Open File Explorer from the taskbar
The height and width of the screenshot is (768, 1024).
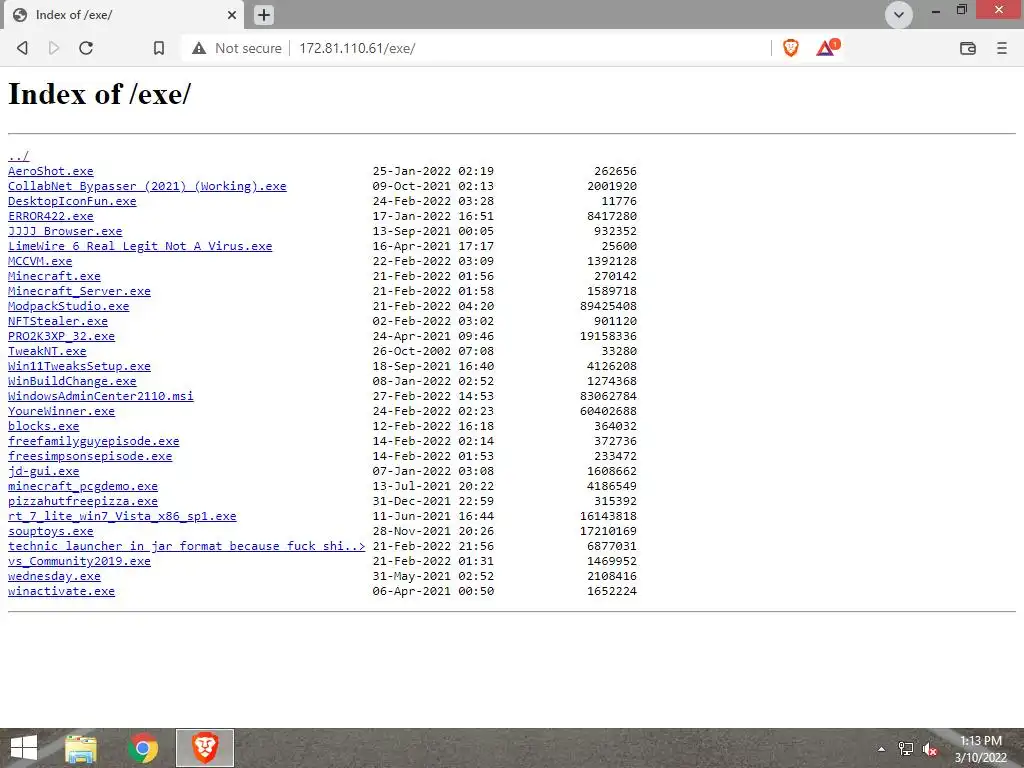pyautogui.click(x=81, y=748)
